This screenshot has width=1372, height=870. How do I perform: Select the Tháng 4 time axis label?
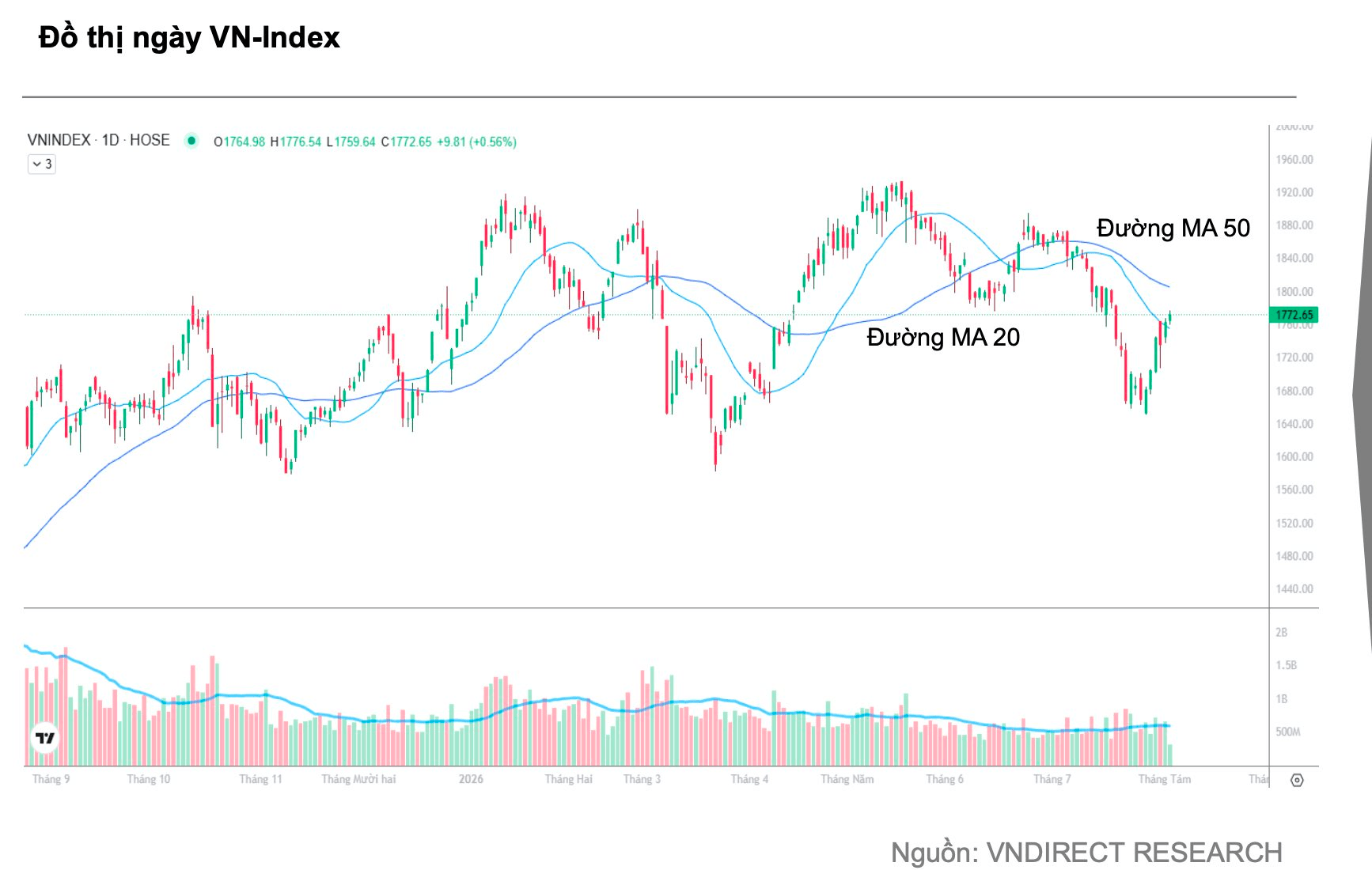point(749,779)
